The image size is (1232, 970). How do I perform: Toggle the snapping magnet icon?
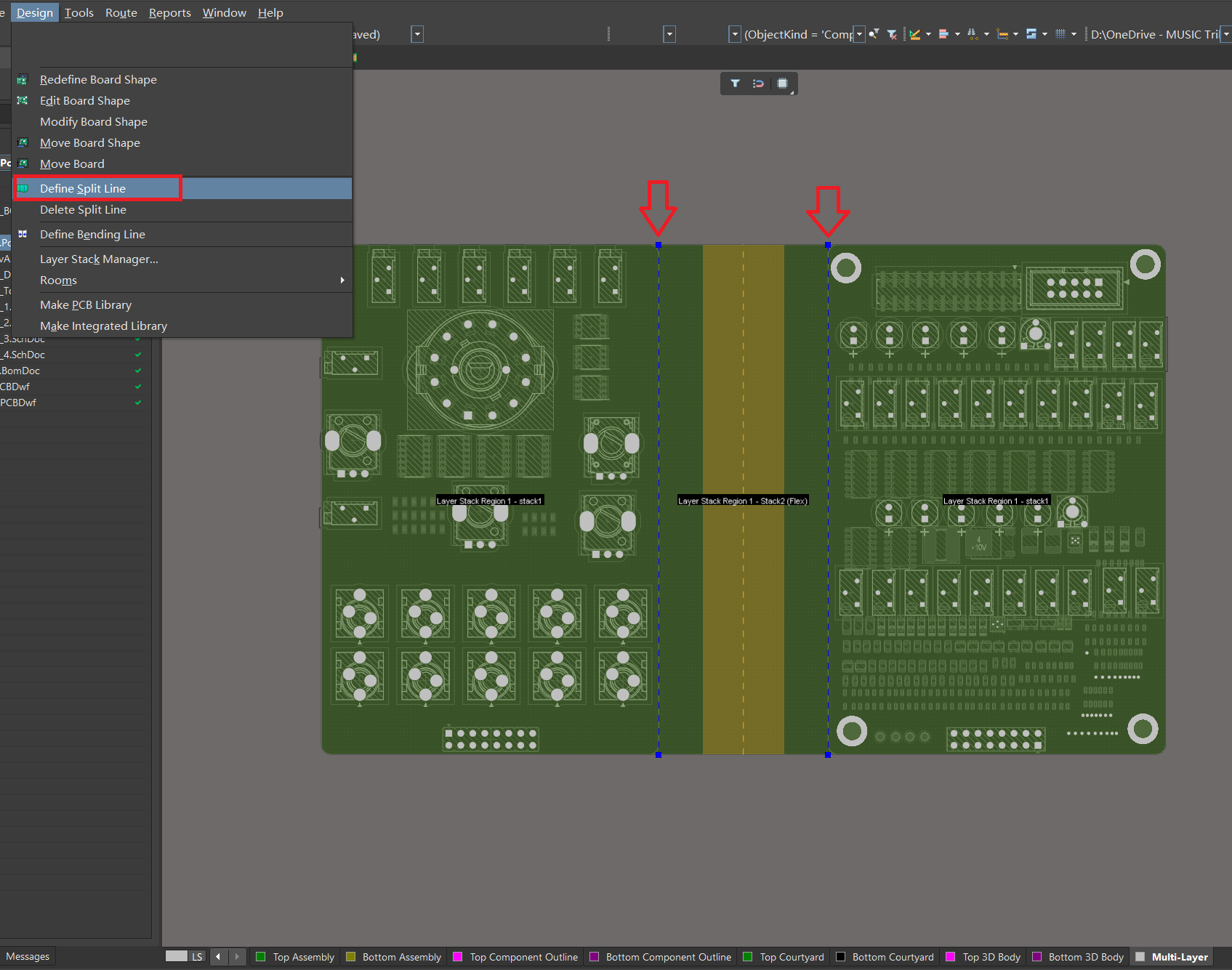click(757, 83)
